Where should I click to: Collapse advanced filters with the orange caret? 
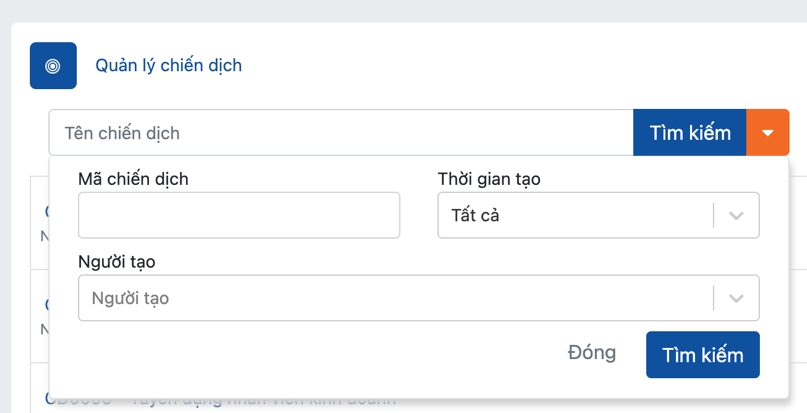(x=768, y=133)
